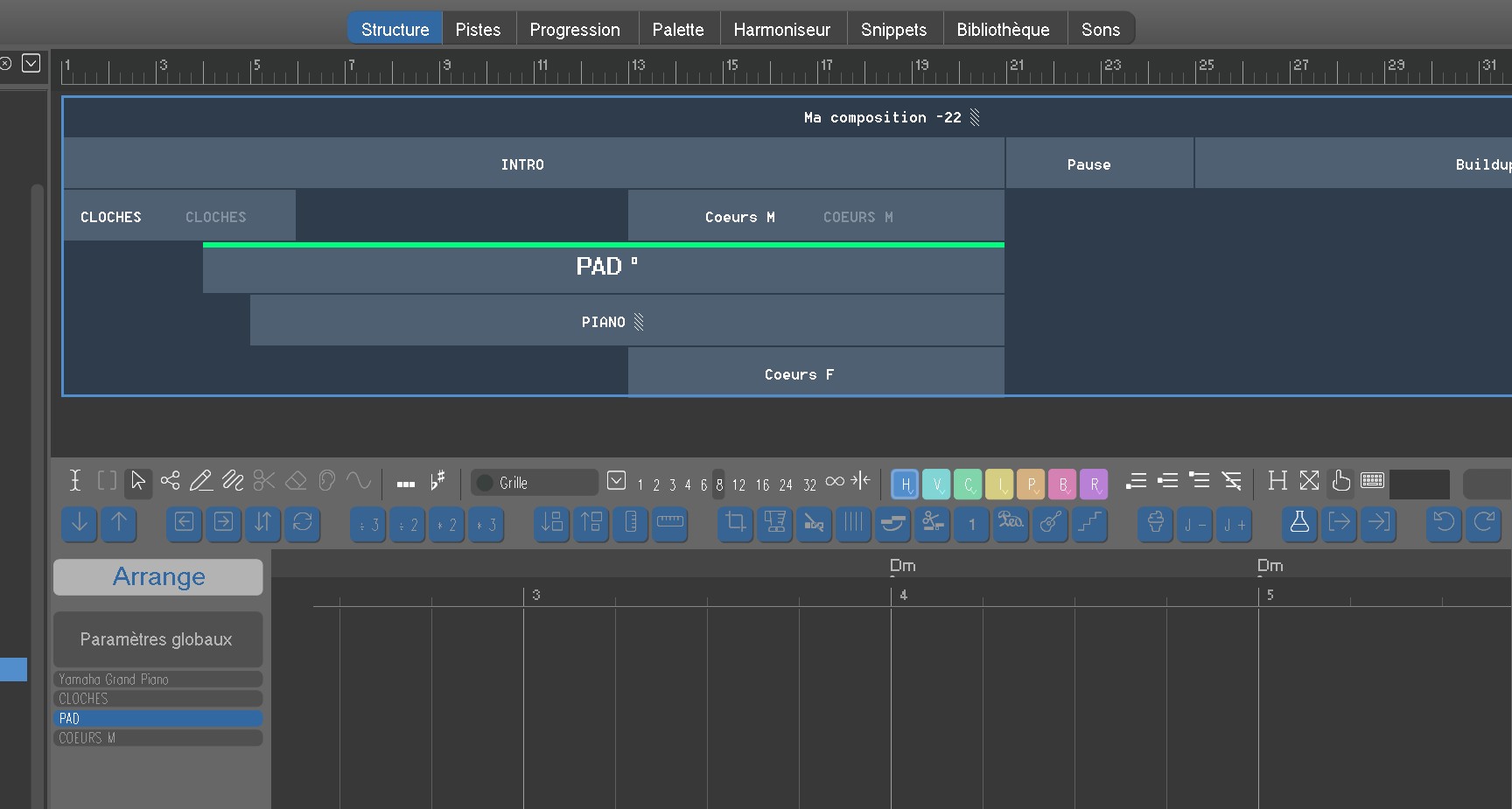The height and width of the screenshot is (809, 1512).
Task: Select the pencil draw tool
Action: [x=200, y=481]
